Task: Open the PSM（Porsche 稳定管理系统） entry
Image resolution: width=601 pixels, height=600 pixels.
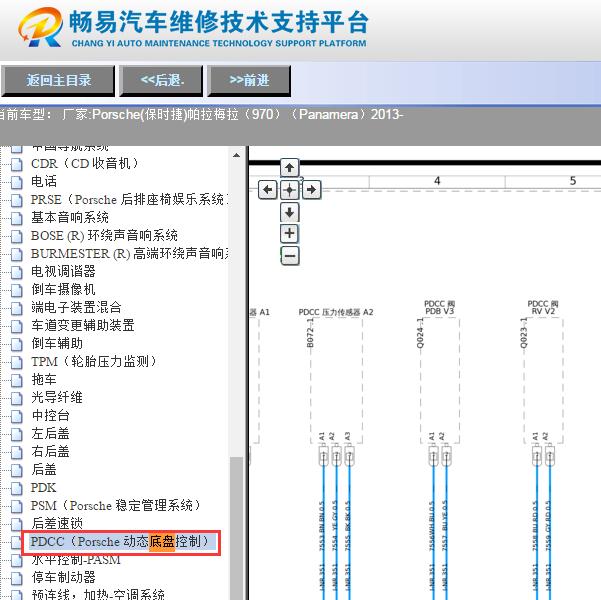Action: click(116, 506)
